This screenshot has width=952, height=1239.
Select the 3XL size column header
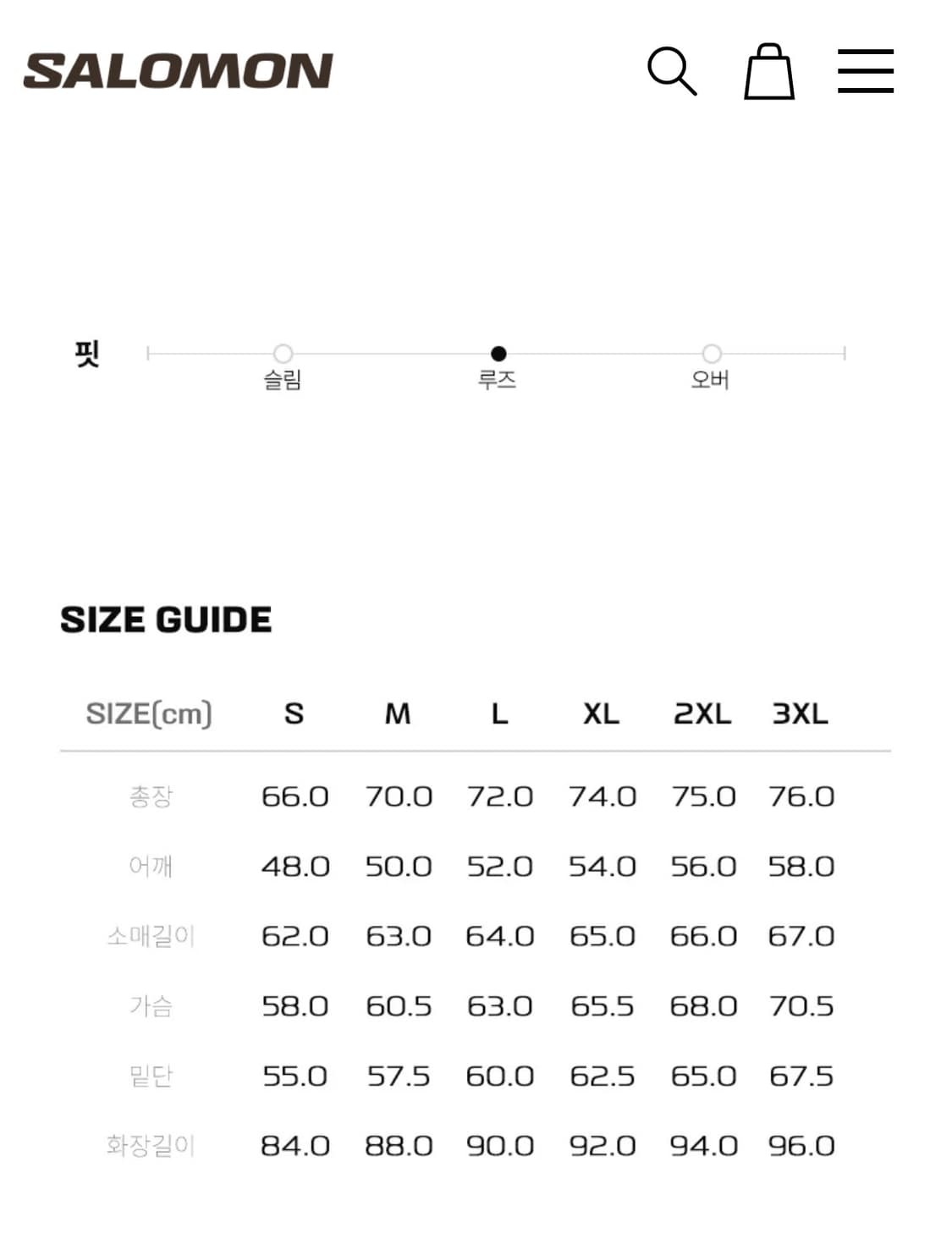click(x=800, y=714)
